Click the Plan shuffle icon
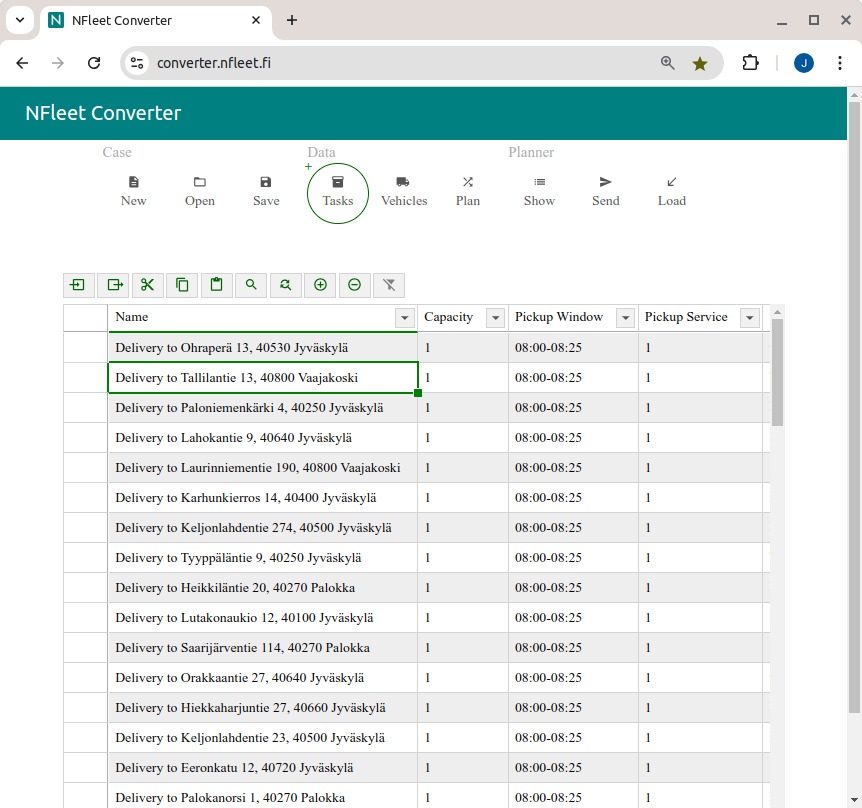Viewport: 862px width, 808px height. [468, 182]
